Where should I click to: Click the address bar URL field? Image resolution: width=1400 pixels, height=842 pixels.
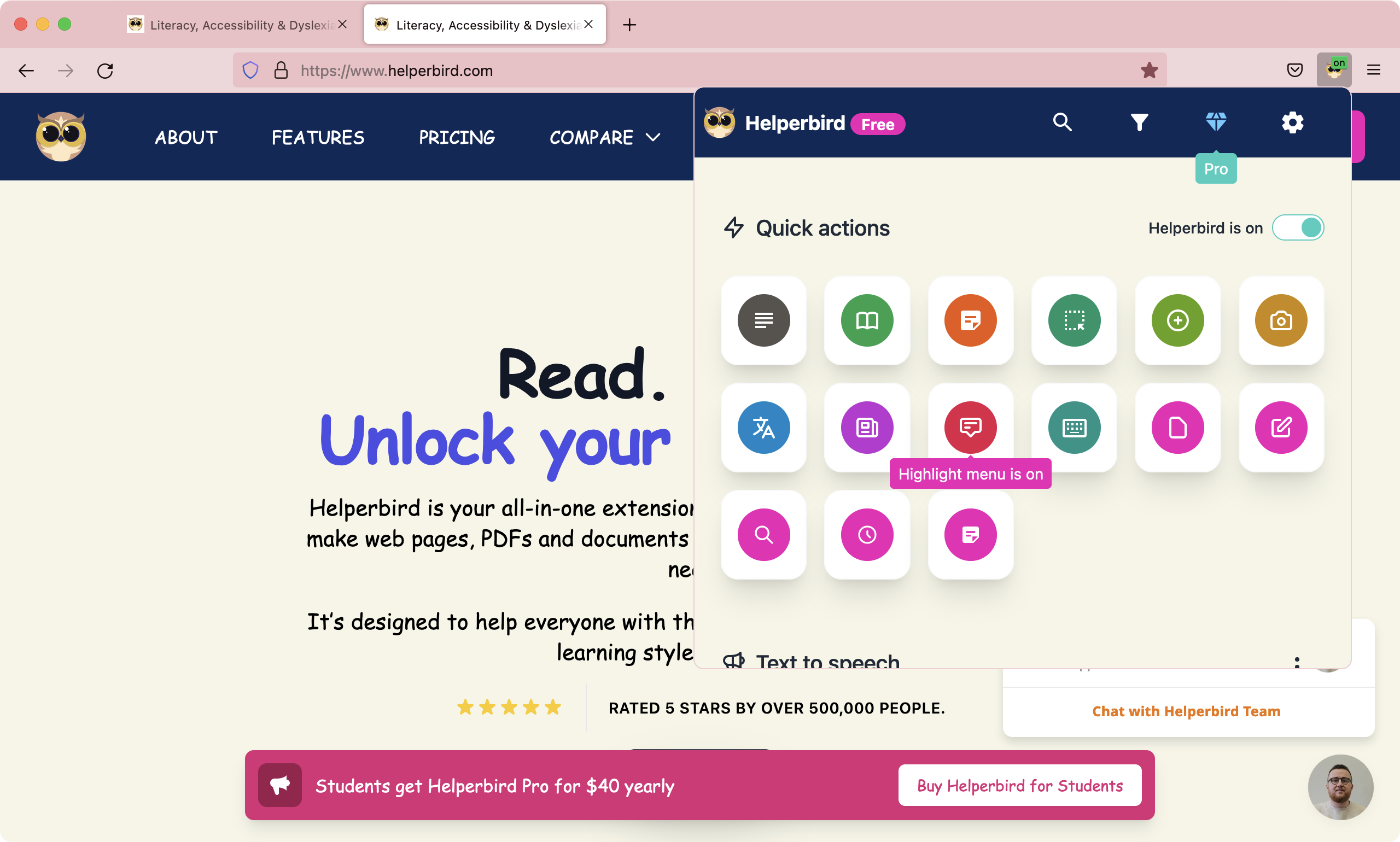tap(699, 71)
